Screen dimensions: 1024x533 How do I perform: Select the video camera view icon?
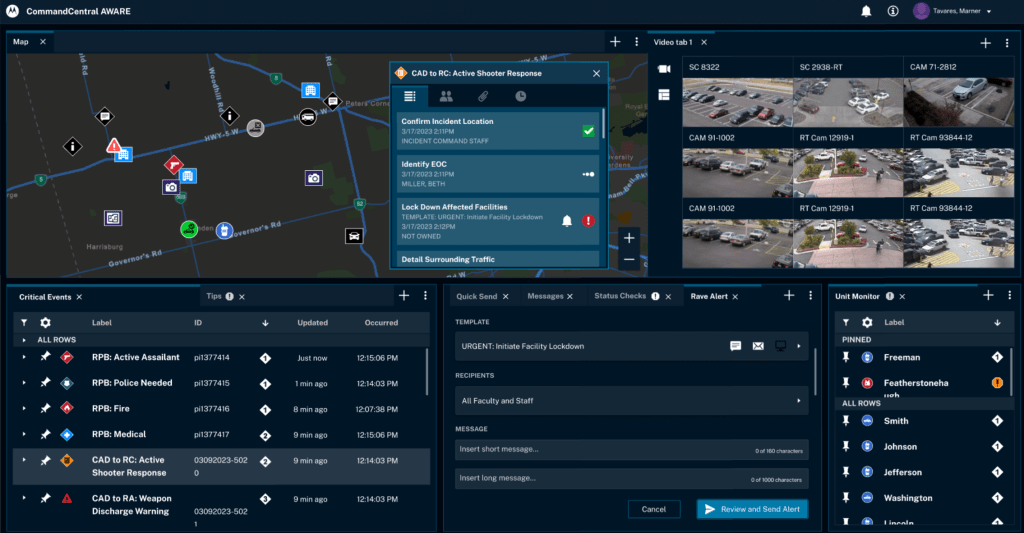(x=663, y=69)
